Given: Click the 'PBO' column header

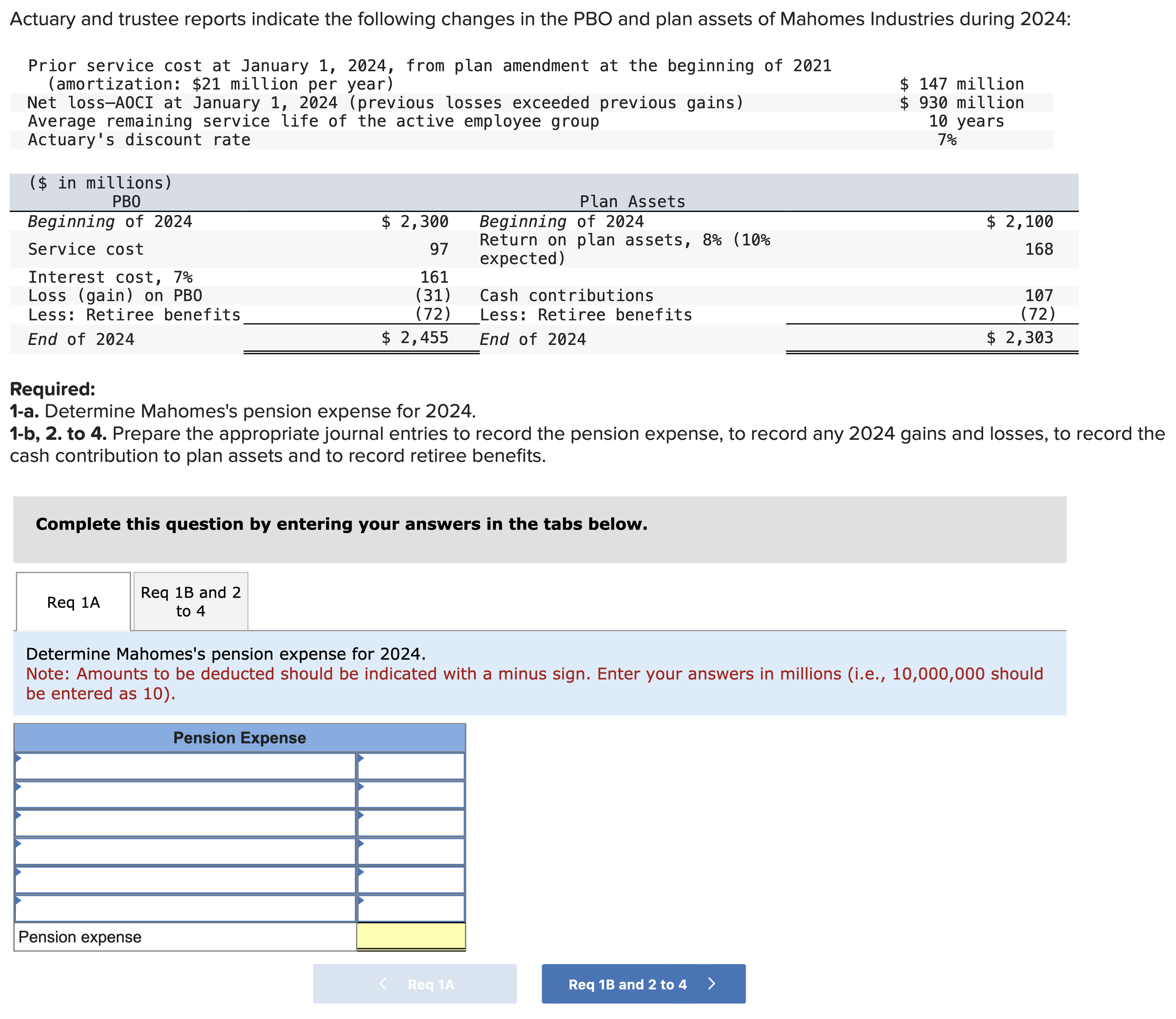Looking at the screenshot, I should tap(126, 202).
